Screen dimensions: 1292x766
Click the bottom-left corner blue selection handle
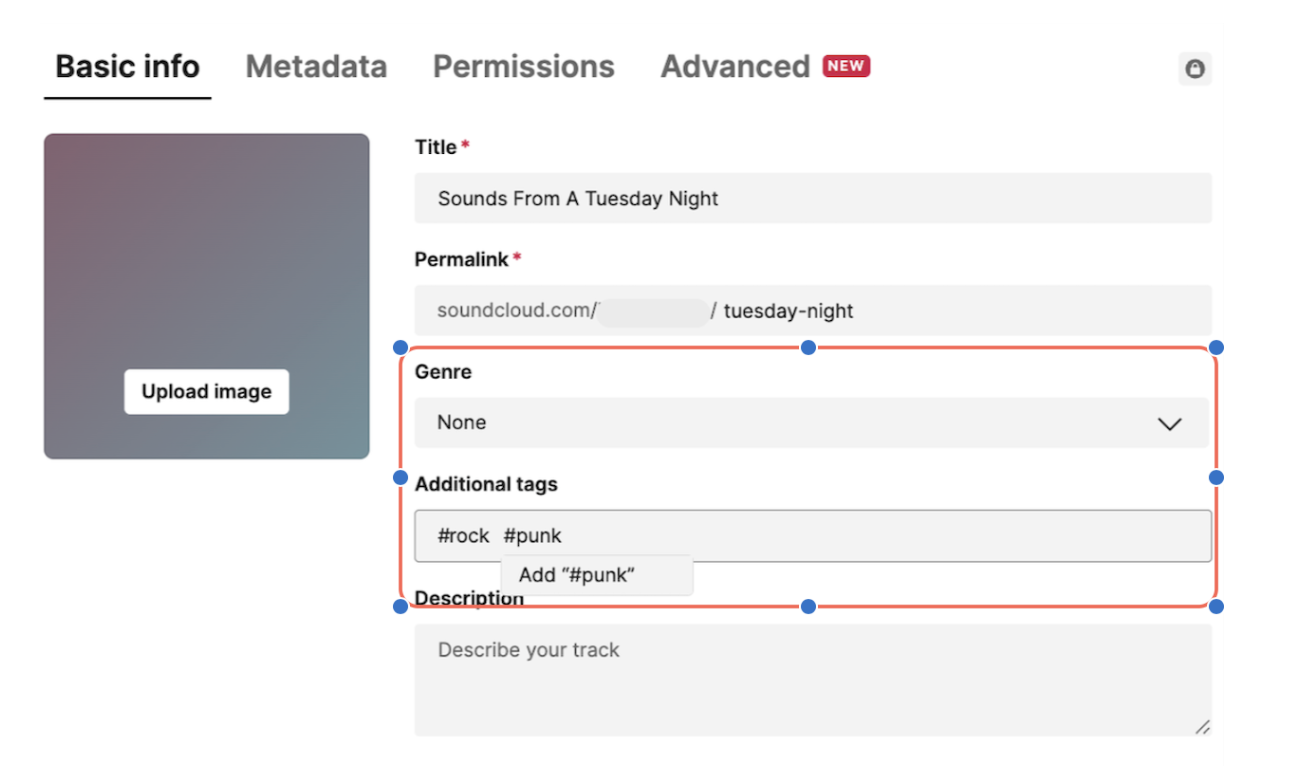tap(400, 606)
